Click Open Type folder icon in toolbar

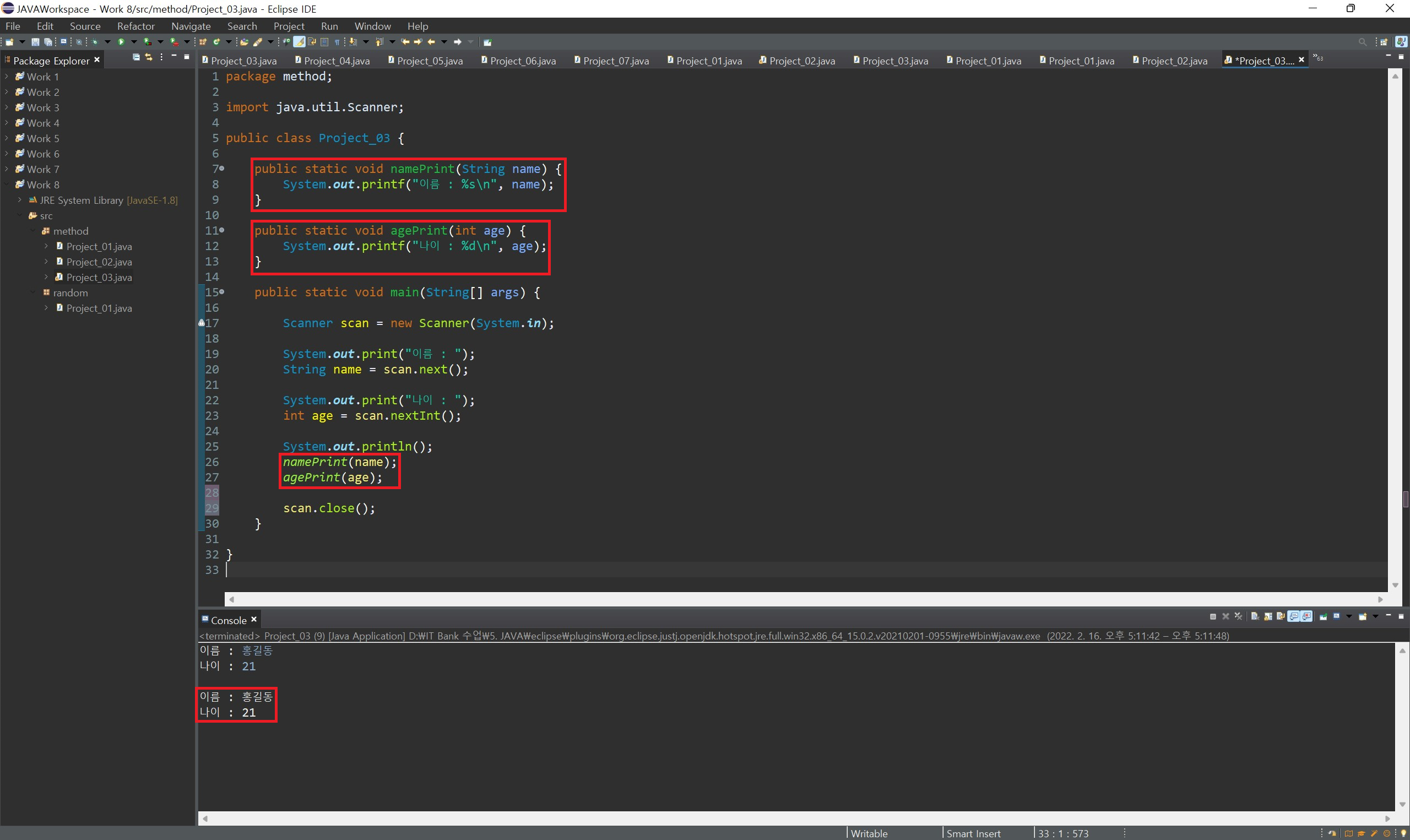coord(244,42)
